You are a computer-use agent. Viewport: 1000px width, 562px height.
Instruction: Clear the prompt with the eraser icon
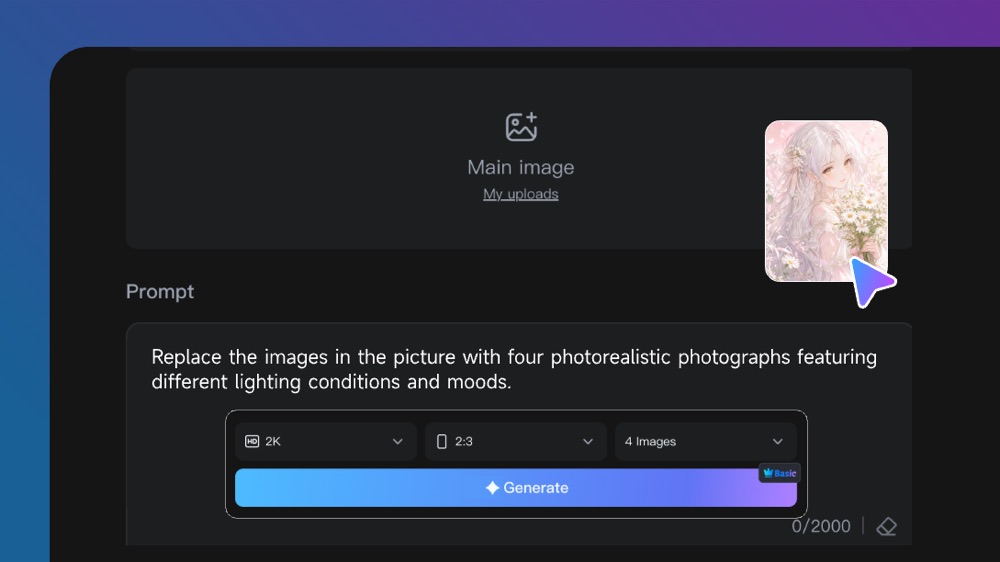click(x=886, y=526)
